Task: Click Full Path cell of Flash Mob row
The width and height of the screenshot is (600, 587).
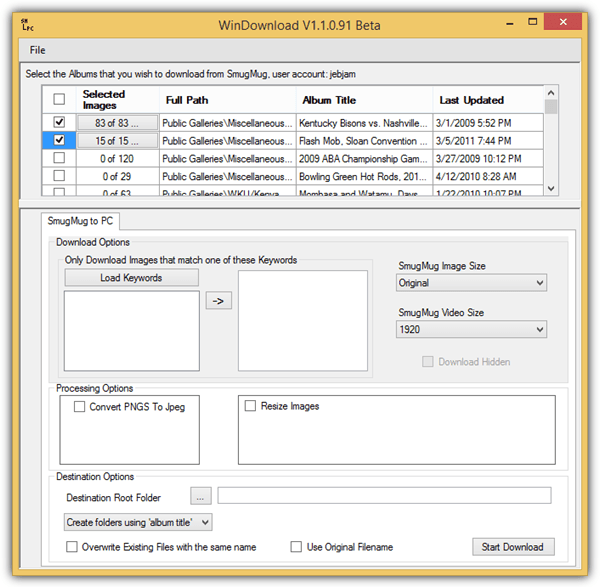Action: pyautogui.click(x=228, y=141)
